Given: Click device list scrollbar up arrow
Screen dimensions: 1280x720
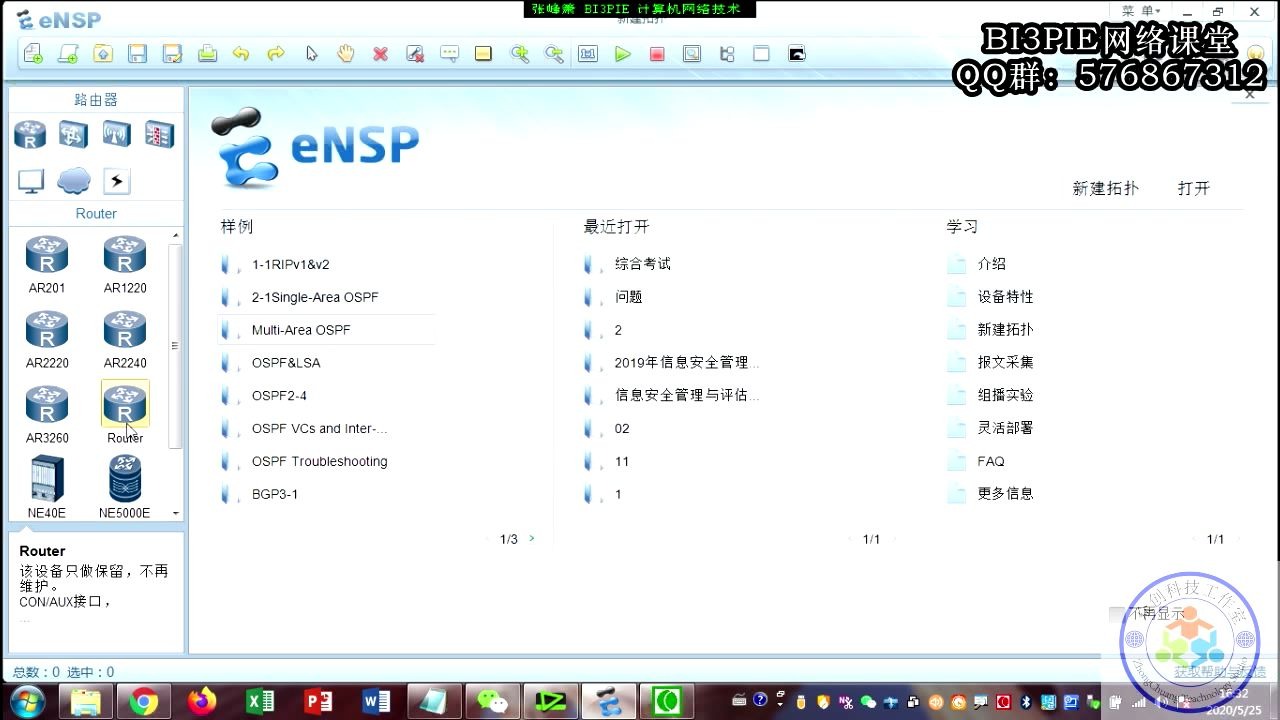Looking at the screenshot, I should click(176, 236).
